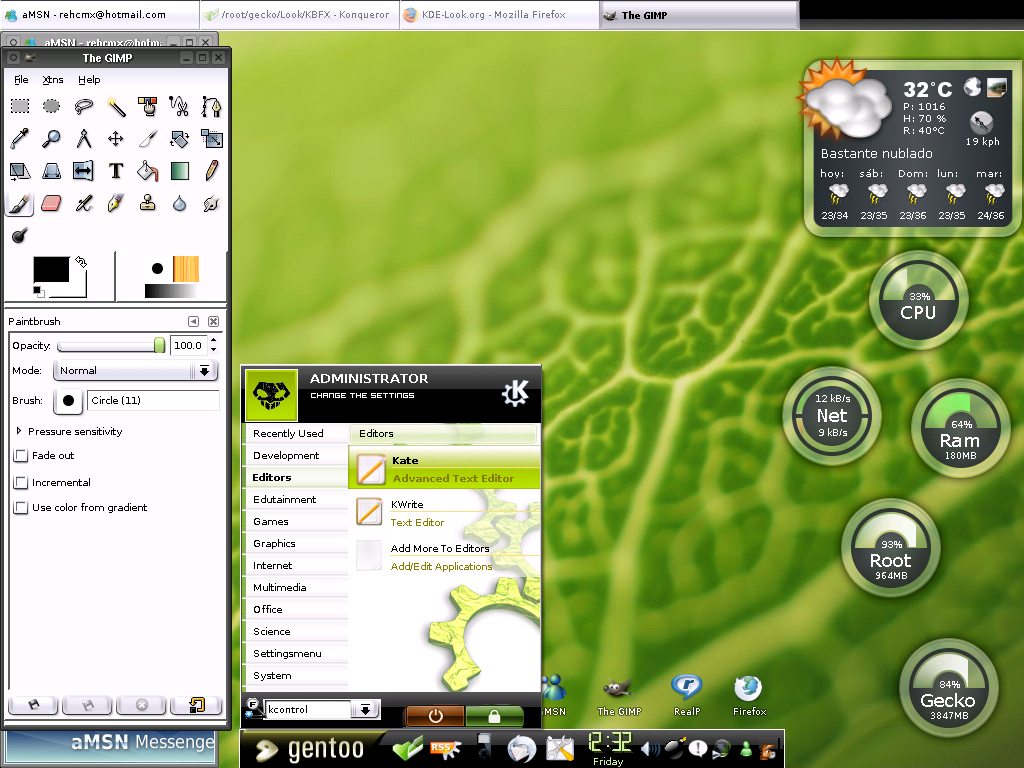Select the Text tool
This screenshot has height=768, width=1024.
tap(116, 171)
